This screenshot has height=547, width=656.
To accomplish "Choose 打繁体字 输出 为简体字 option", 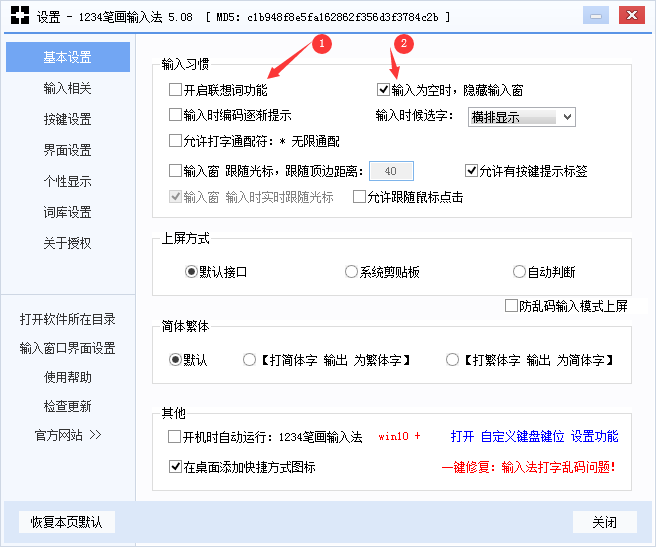I will point(452,360).
